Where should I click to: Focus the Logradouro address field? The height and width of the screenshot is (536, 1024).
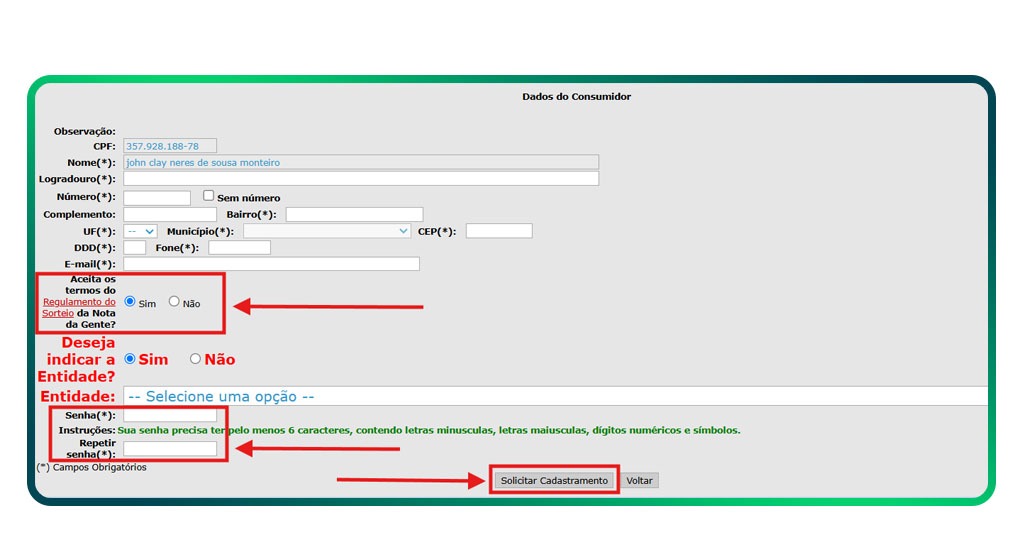click(x=360, y=179)
